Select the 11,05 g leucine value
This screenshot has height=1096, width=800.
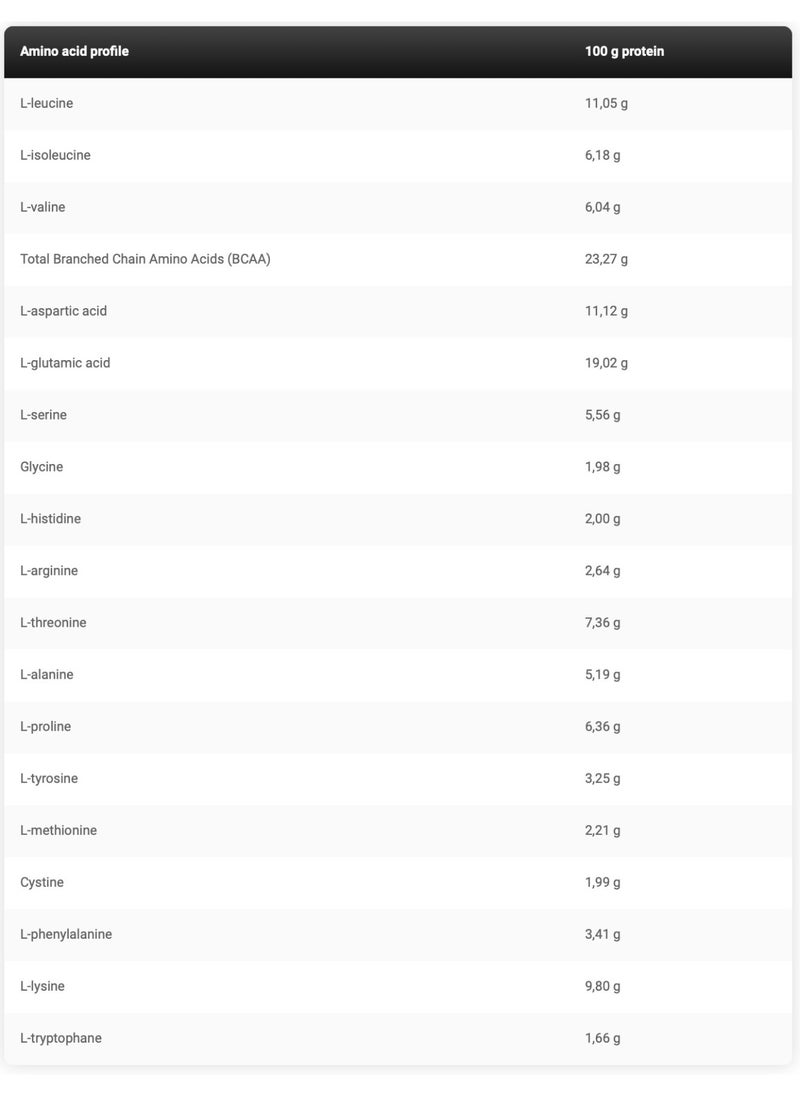pyautogui.click(x=606, y=103)
